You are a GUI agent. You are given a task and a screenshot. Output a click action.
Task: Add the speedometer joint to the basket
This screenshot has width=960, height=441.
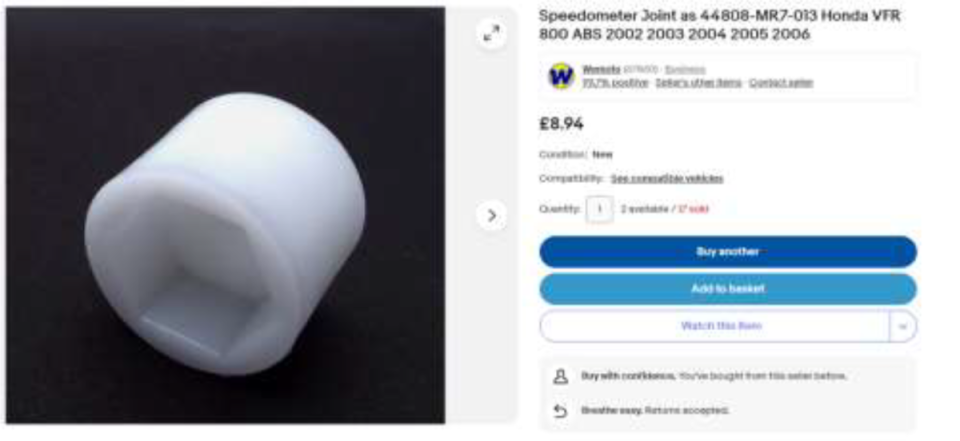[727, 288]
